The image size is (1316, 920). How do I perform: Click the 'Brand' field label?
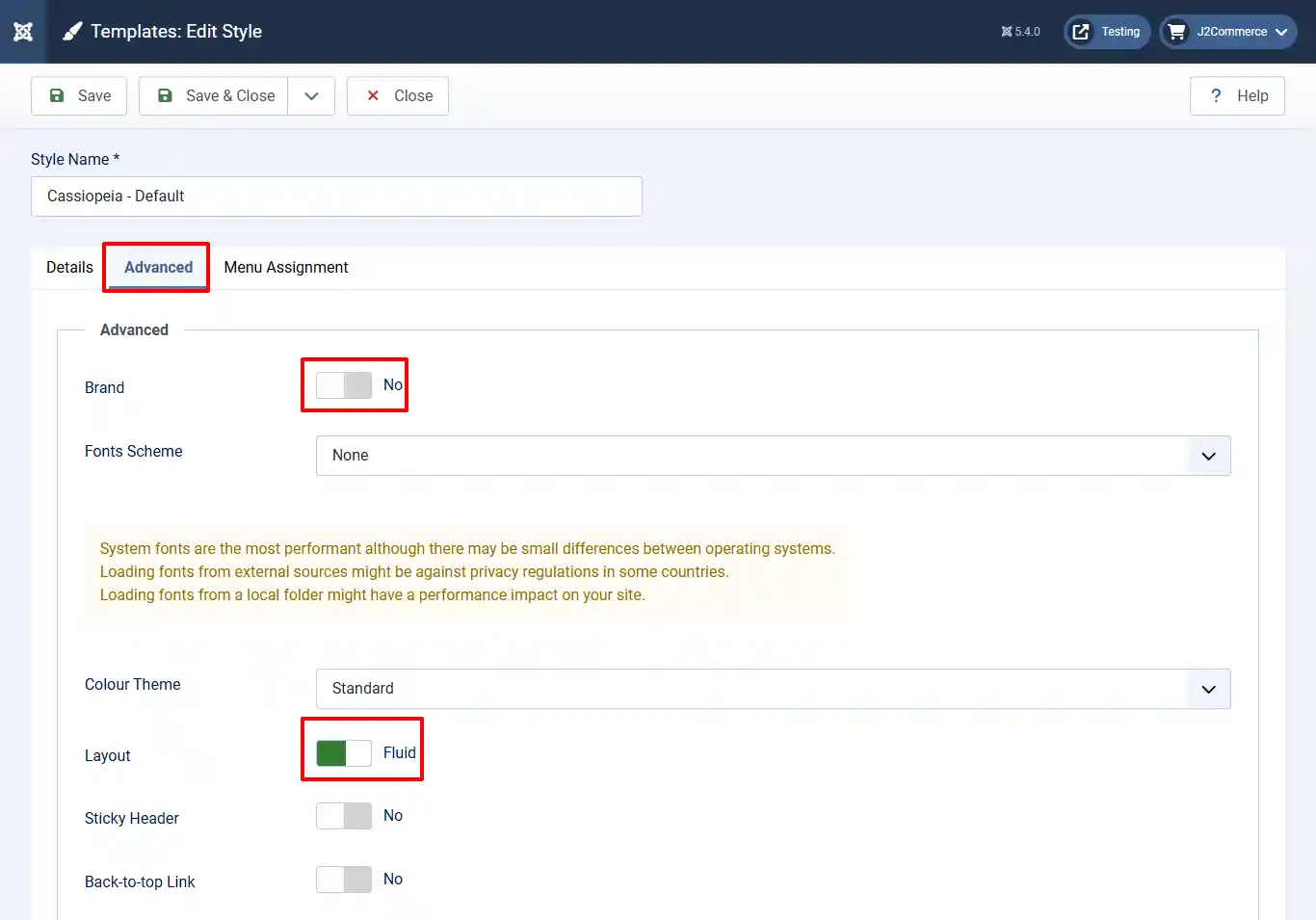(x=104, y=387)
